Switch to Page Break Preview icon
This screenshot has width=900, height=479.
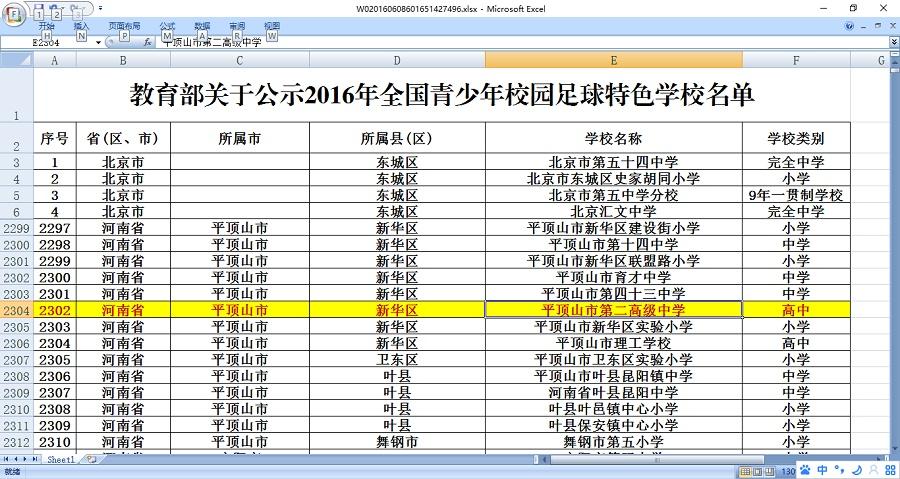point(769,472)
